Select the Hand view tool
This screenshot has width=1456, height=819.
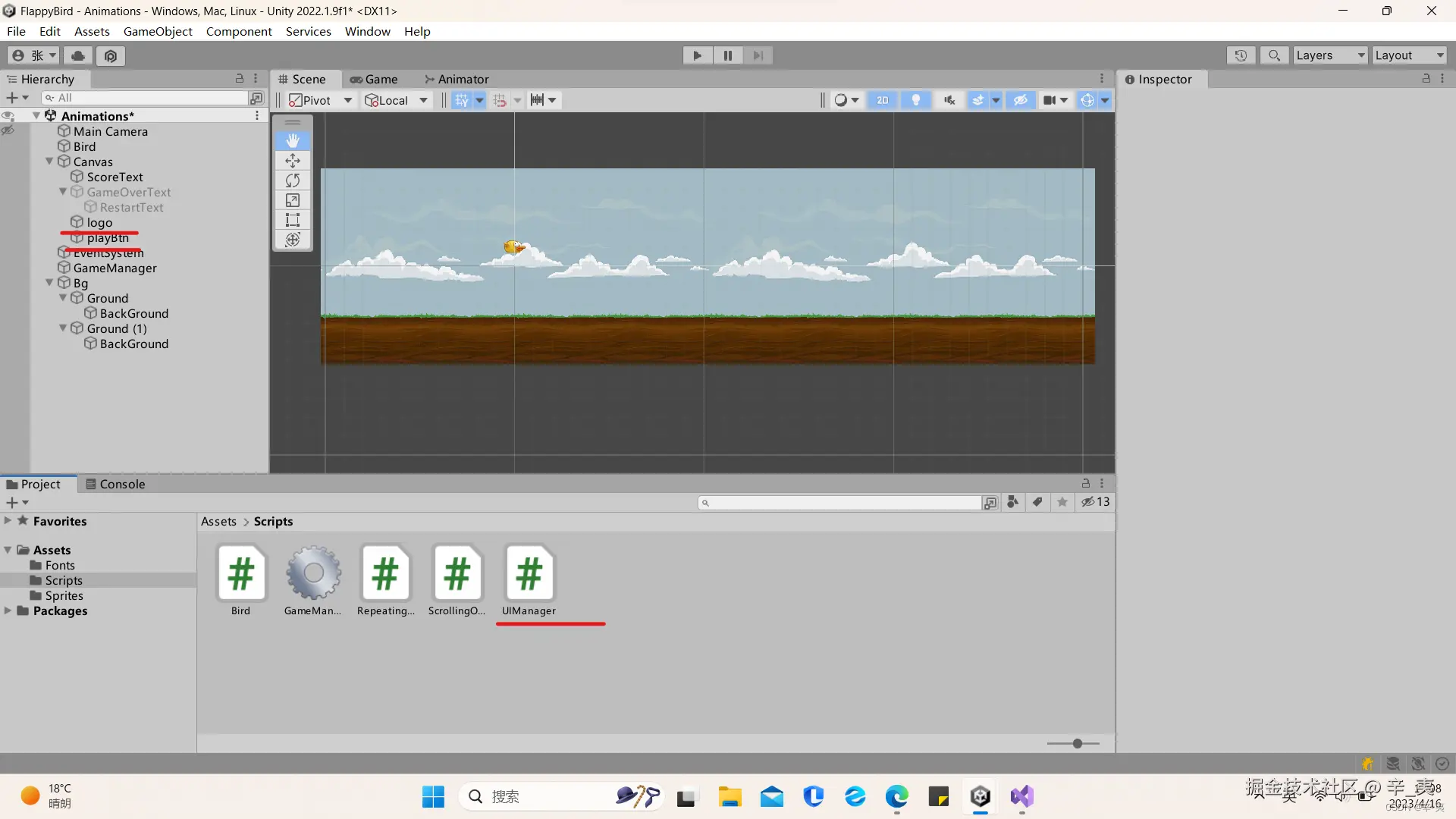tap(293, 141)
